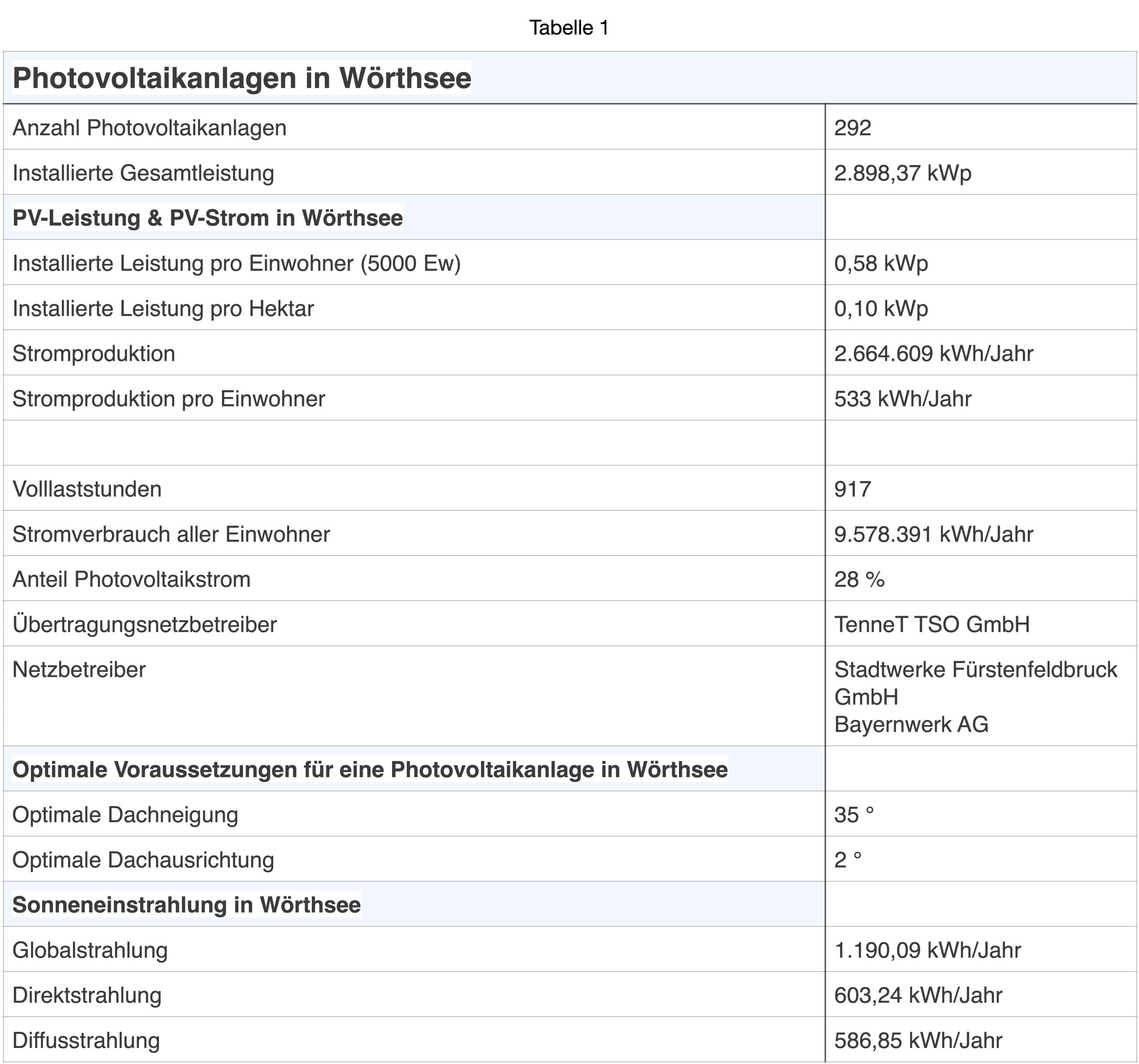Select the Photovoltaikanlagen in Wörthsee header cell
The image size is (1139, 1064).
pos(242,78)
